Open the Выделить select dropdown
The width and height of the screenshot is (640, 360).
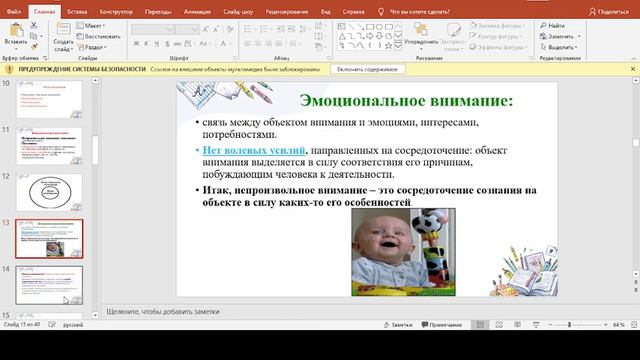(x=558, y=47)
